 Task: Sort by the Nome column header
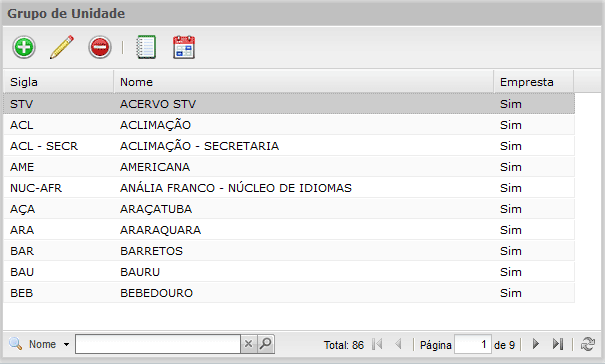[304, 82]
